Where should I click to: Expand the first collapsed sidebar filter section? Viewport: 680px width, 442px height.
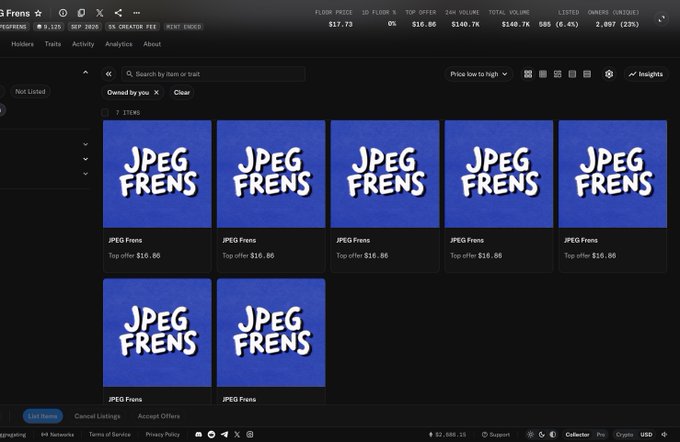point(85,144)
